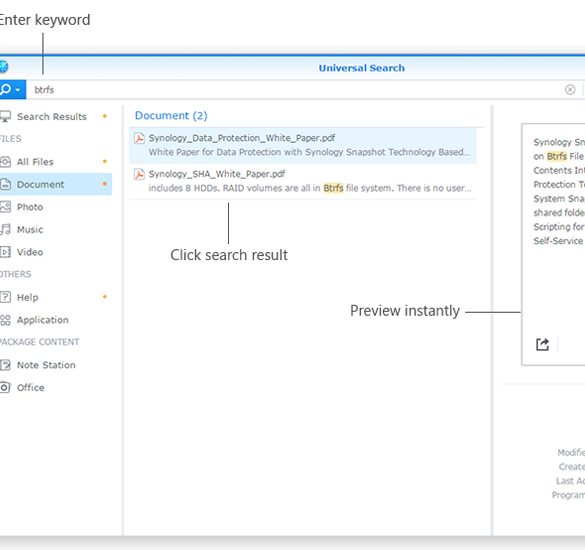Viewport: 585px width, 550px height.
Task: Click the All Files icon
Action: click(5, 162)
